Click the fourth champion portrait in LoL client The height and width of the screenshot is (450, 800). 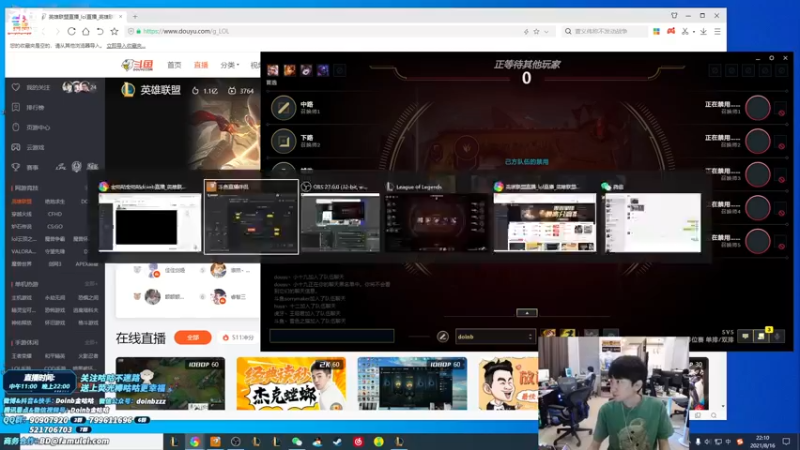(x=322, y=70)
